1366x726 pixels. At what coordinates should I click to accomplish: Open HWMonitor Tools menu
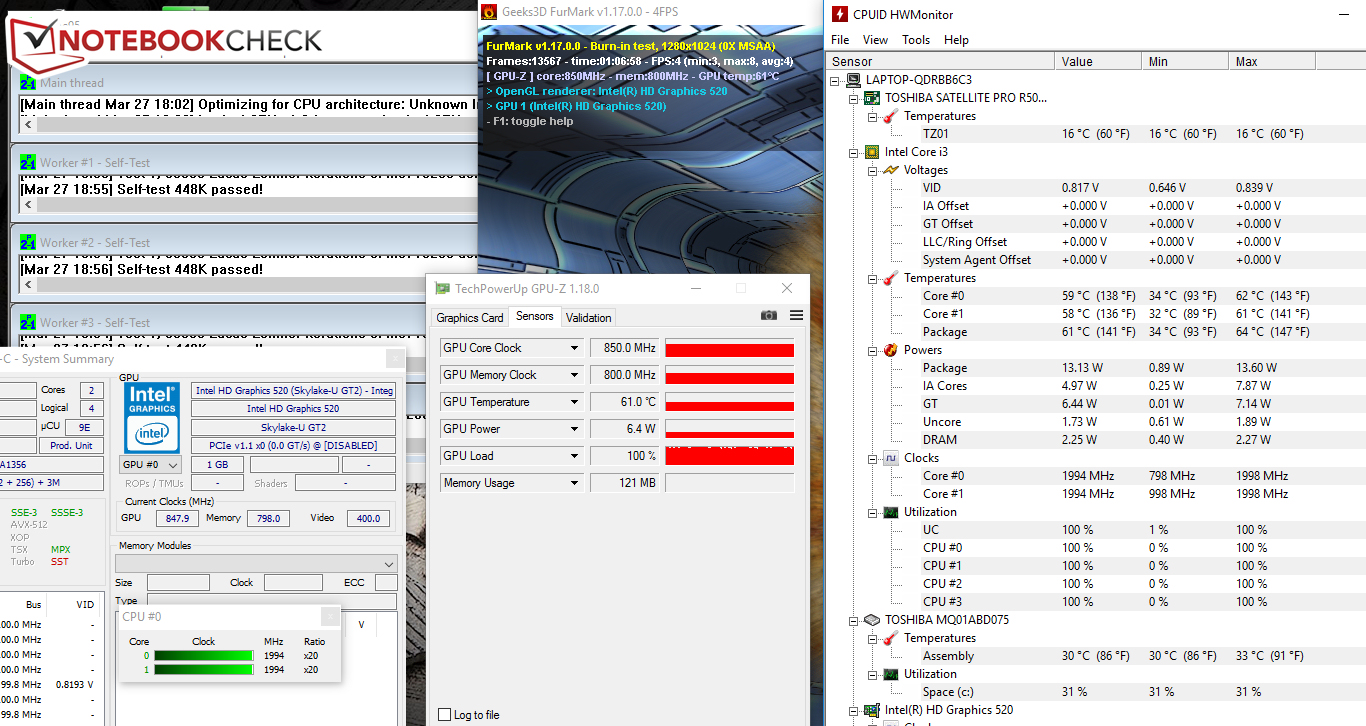(916, 40)
